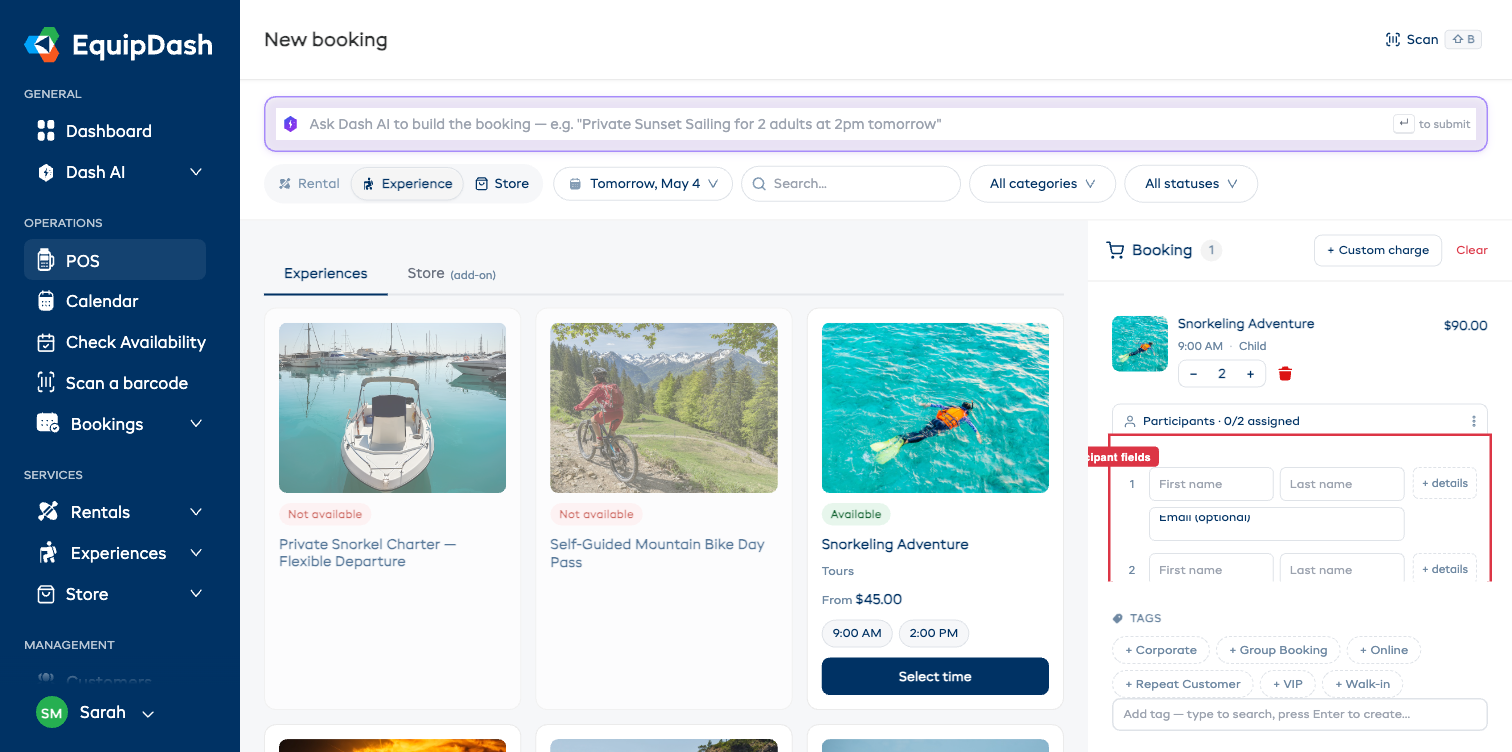Viewport: 1512px width, 752px height.
Task: Click the Scan button in header
Action: (x=1432, y=40)
